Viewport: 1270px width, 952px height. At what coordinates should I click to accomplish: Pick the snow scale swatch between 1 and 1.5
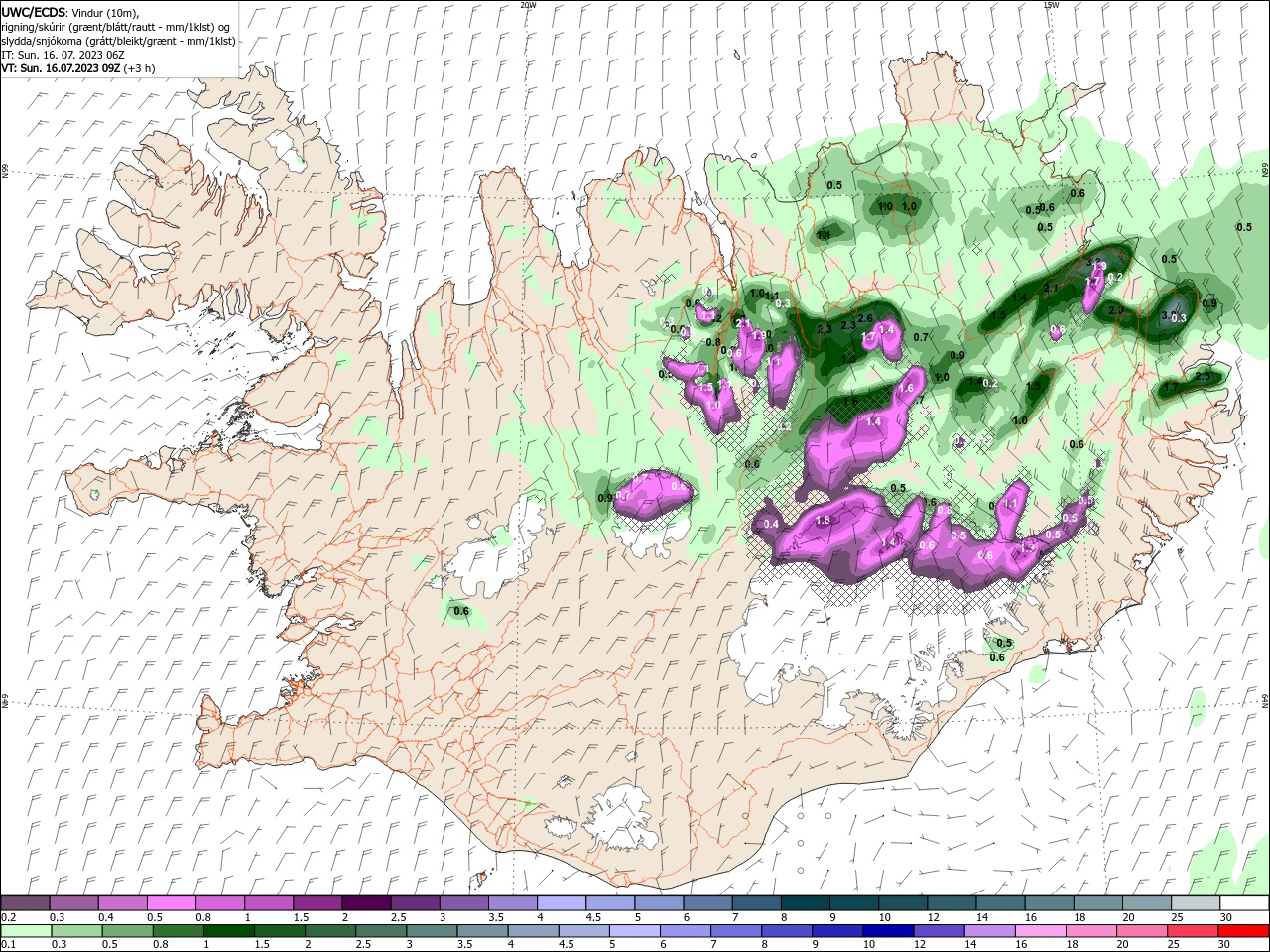click(x=268, y=903)
